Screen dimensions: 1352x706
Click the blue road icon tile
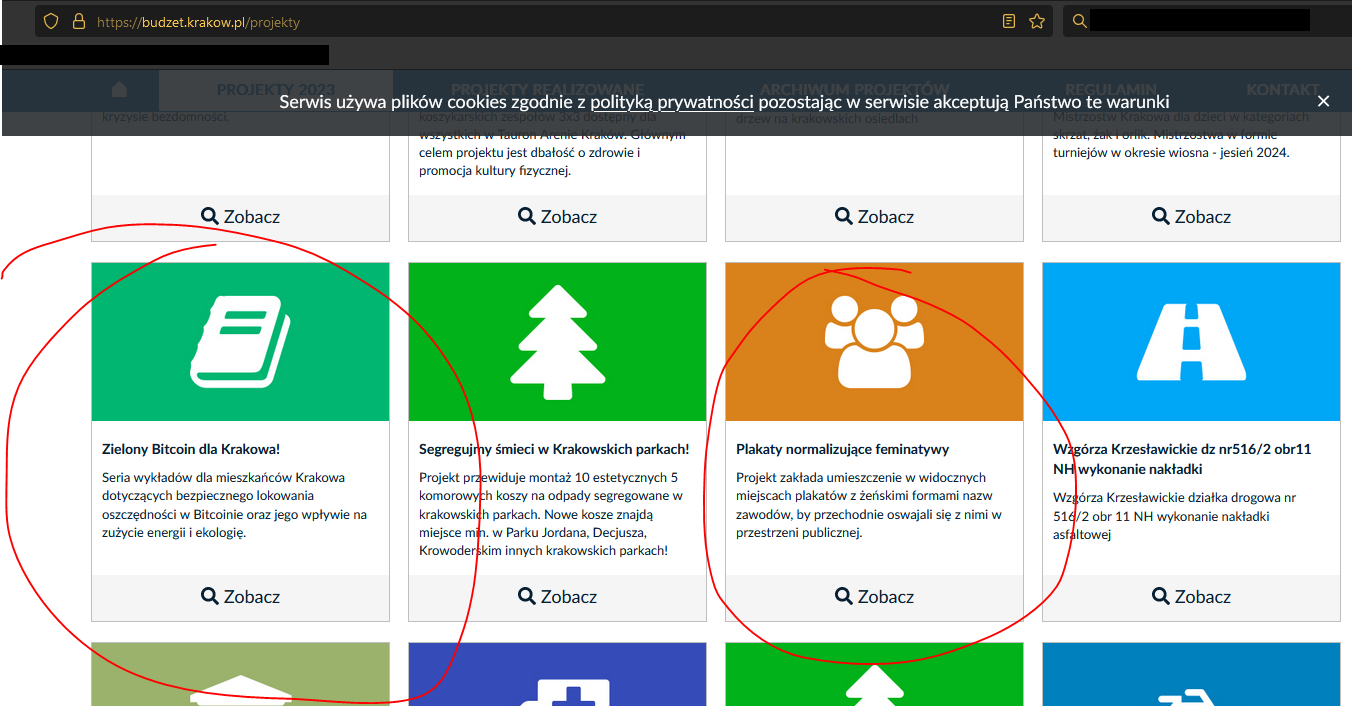point(1191,342)
